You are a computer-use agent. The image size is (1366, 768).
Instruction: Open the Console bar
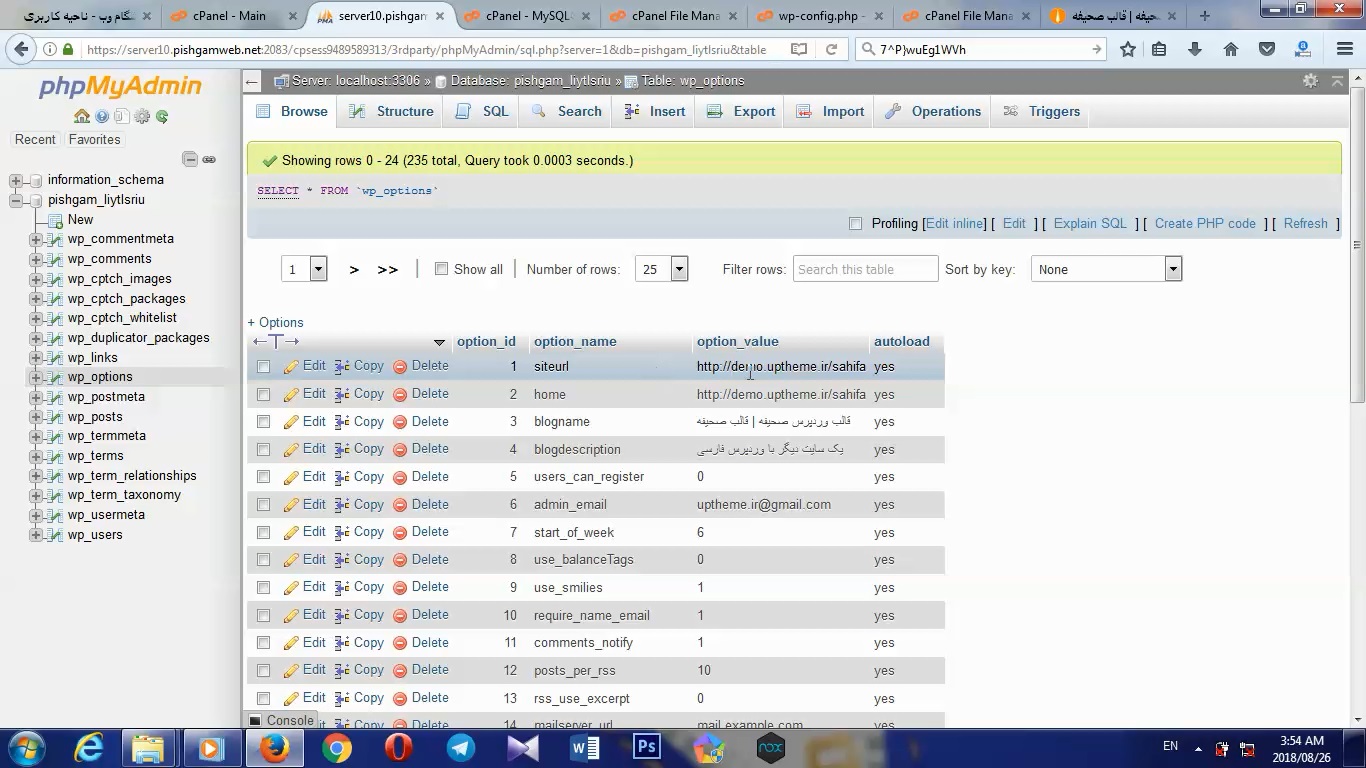point(281,720)
